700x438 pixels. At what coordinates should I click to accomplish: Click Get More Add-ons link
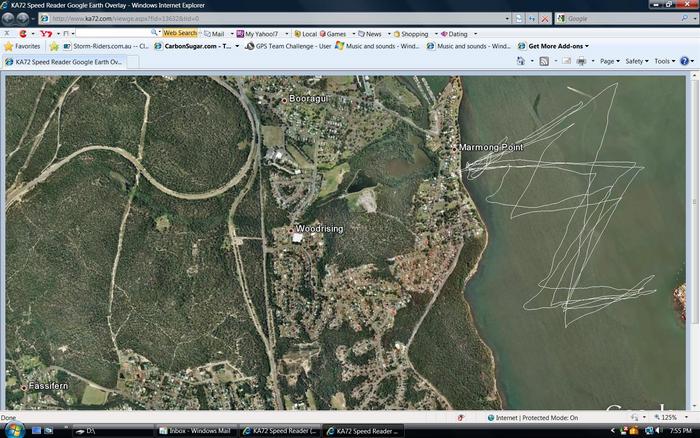(557, 46)
